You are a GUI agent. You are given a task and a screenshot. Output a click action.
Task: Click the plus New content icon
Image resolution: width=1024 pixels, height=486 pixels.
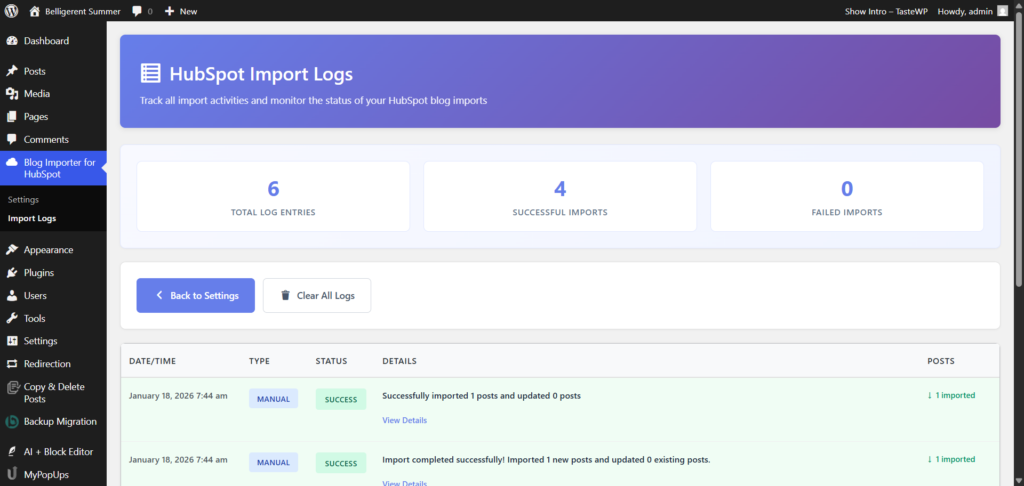[169, 11]
